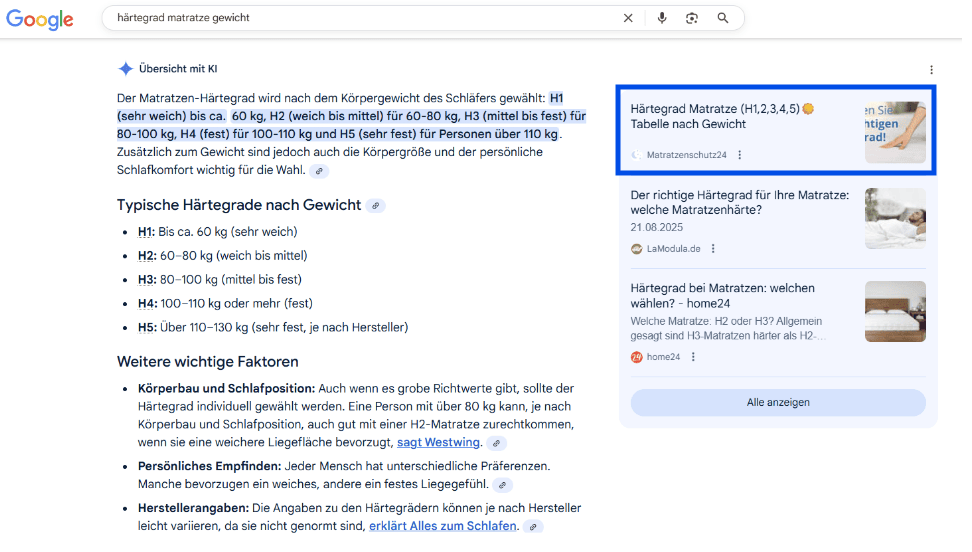Screen dimensions: 972x552
Task: Clear the search box text
Action: pyautogui.click(x=628, y=18)
